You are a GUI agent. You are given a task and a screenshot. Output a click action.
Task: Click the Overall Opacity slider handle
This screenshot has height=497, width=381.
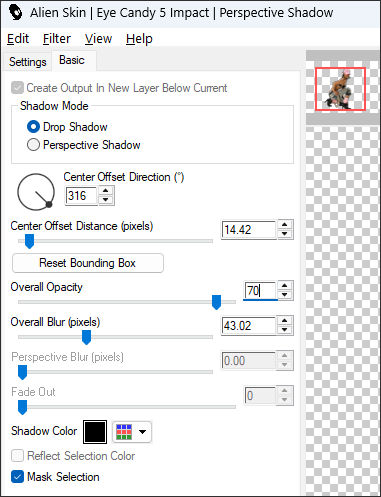(x=216, y=302)
